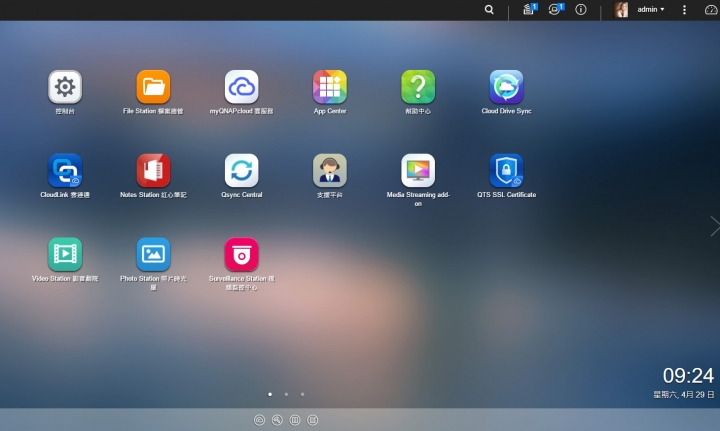Image resolution: width=720 pixels, height=431 pixels.
Task: Expand the admin user dropdown
Action: coord(651,9)
